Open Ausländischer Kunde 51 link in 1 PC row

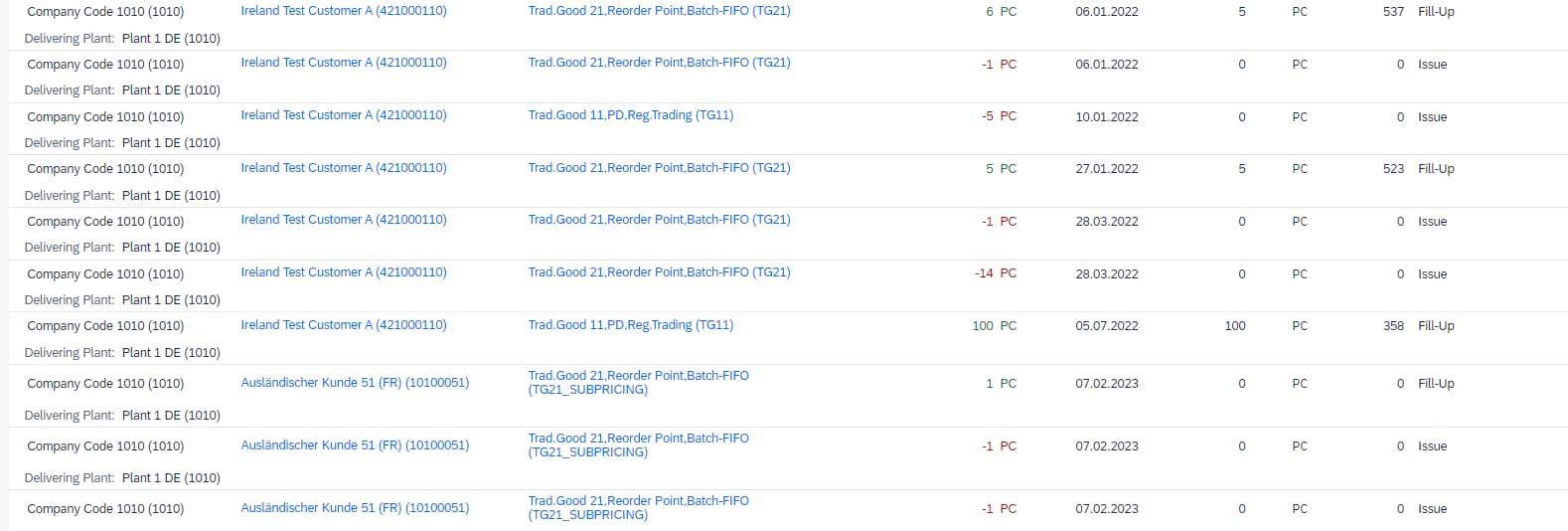coord(355,383)
